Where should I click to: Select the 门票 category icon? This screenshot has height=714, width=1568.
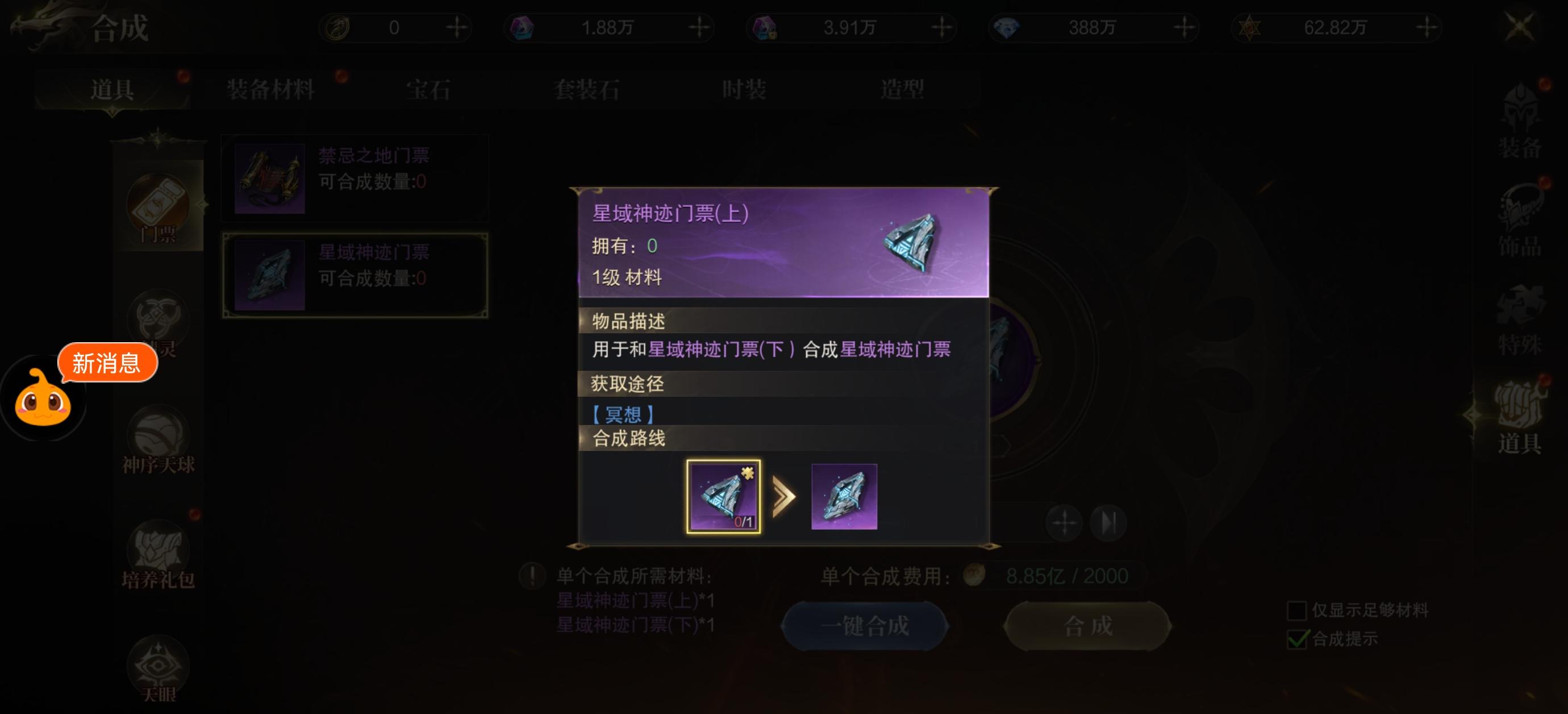coord(159,207)
